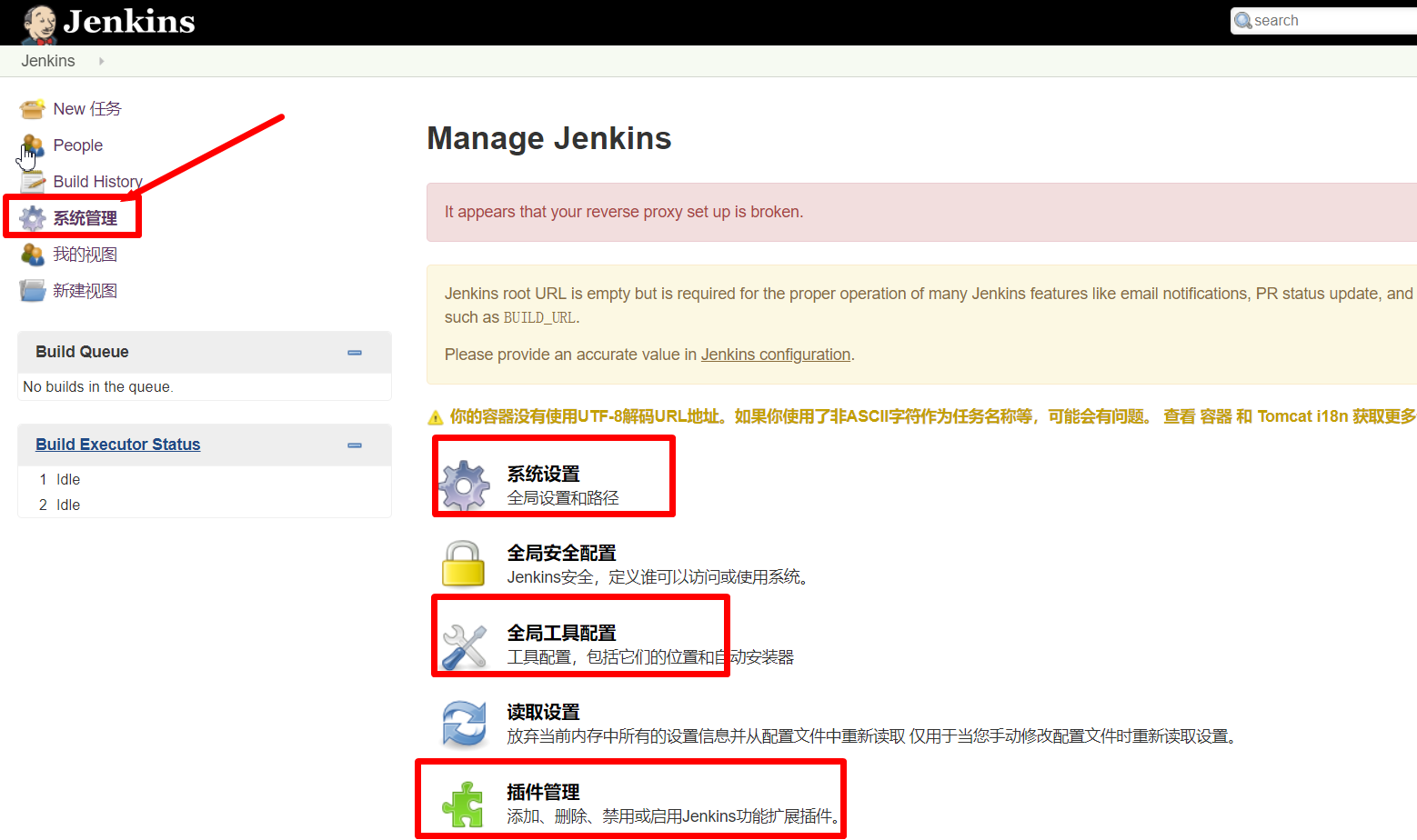Open 我的视图 link
1417x840 pixels.
[85, 255]
